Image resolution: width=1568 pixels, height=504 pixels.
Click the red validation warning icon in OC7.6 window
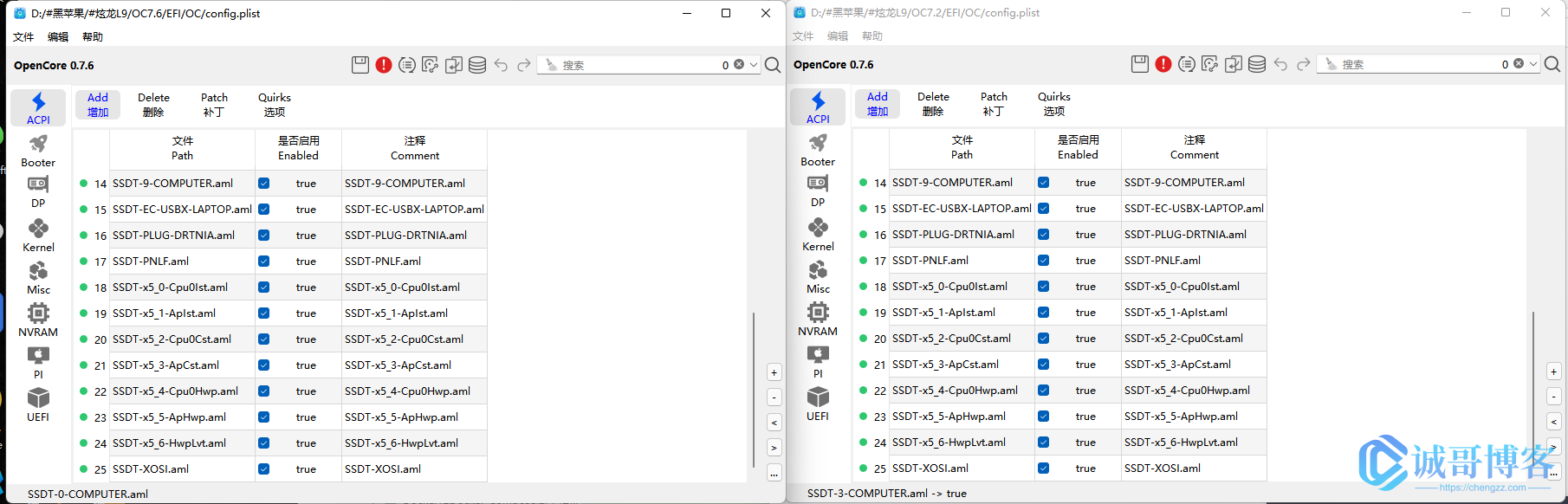384,65
